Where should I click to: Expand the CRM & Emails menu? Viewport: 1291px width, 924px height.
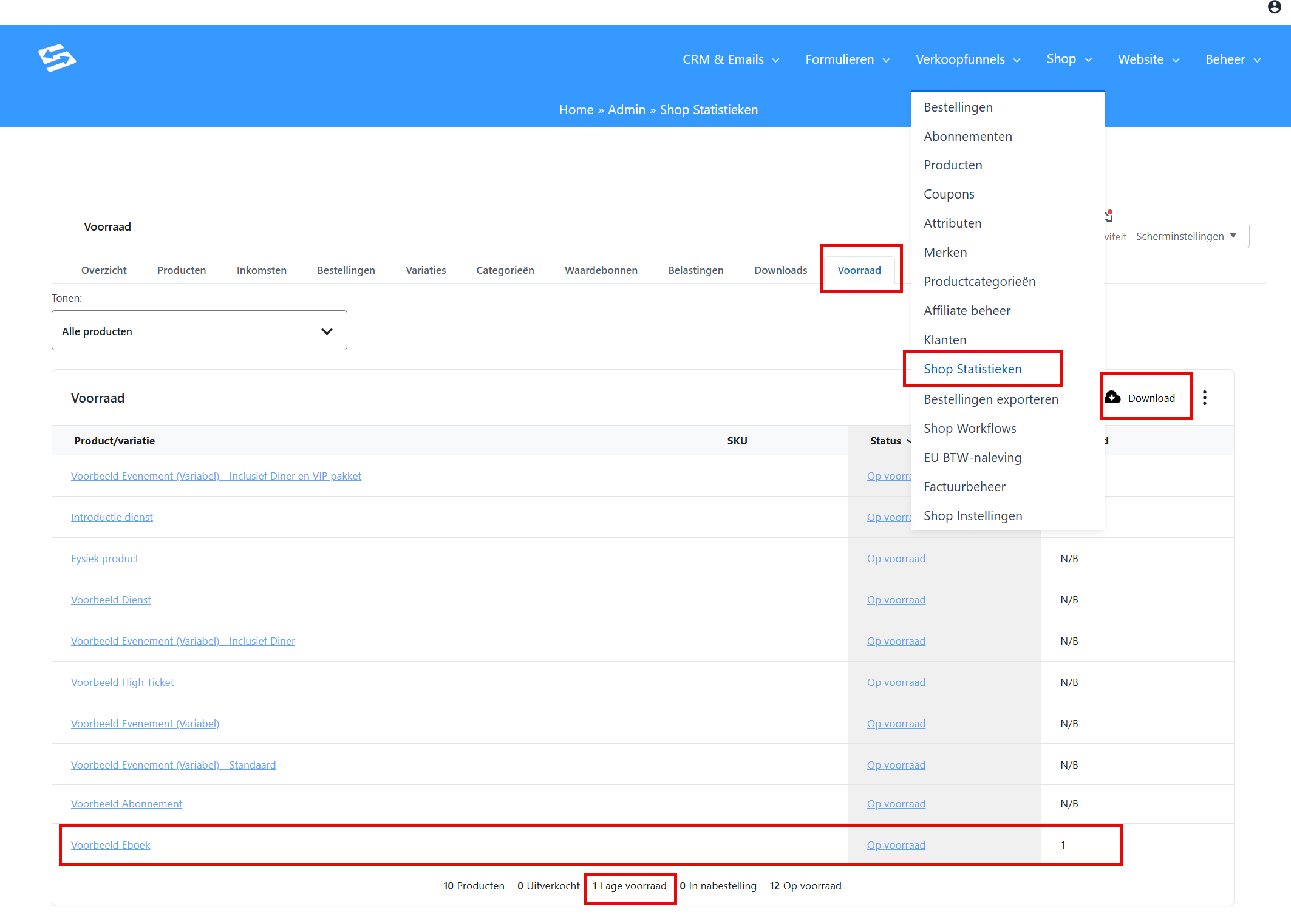731,59
